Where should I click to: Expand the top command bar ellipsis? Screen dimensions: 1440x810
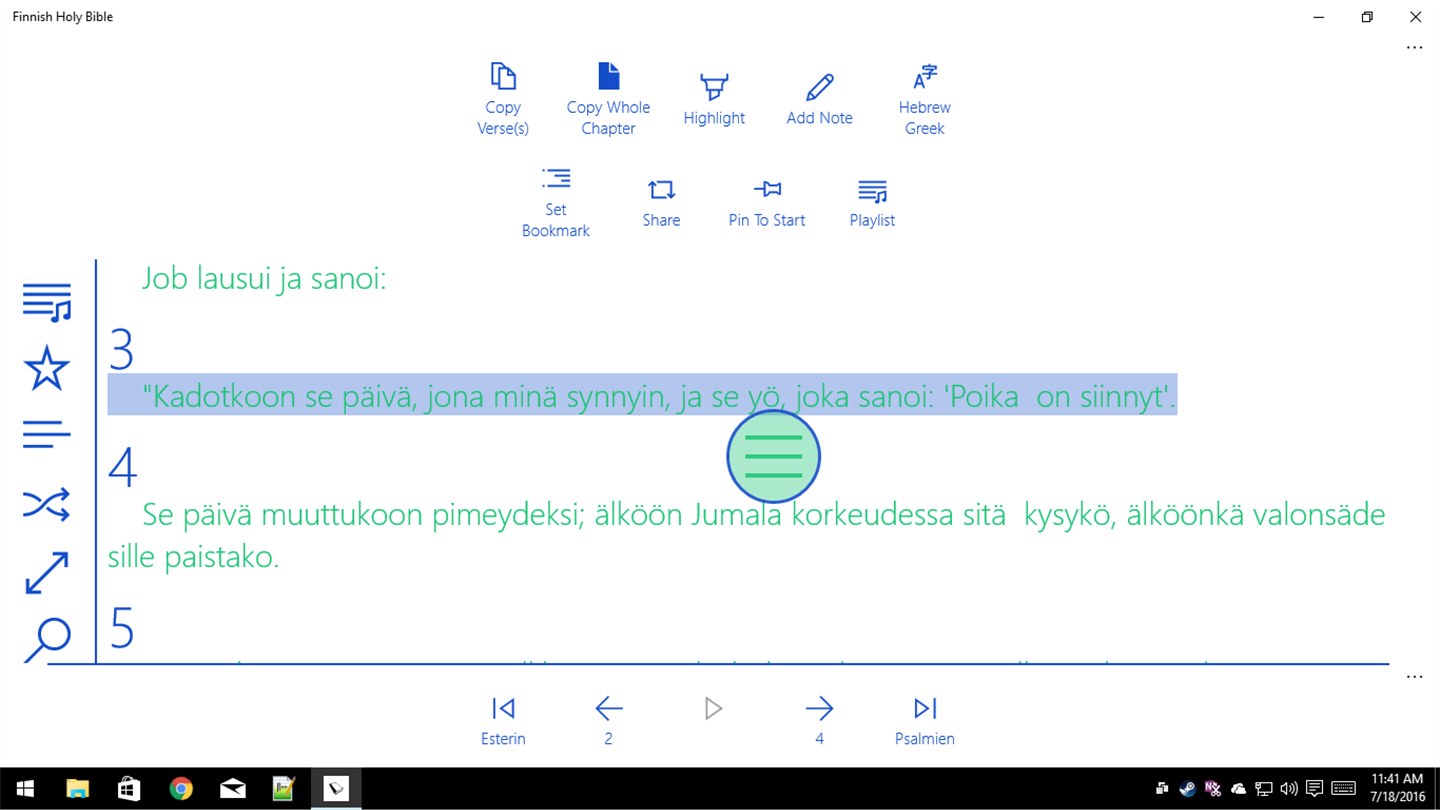pos(1414,47)
